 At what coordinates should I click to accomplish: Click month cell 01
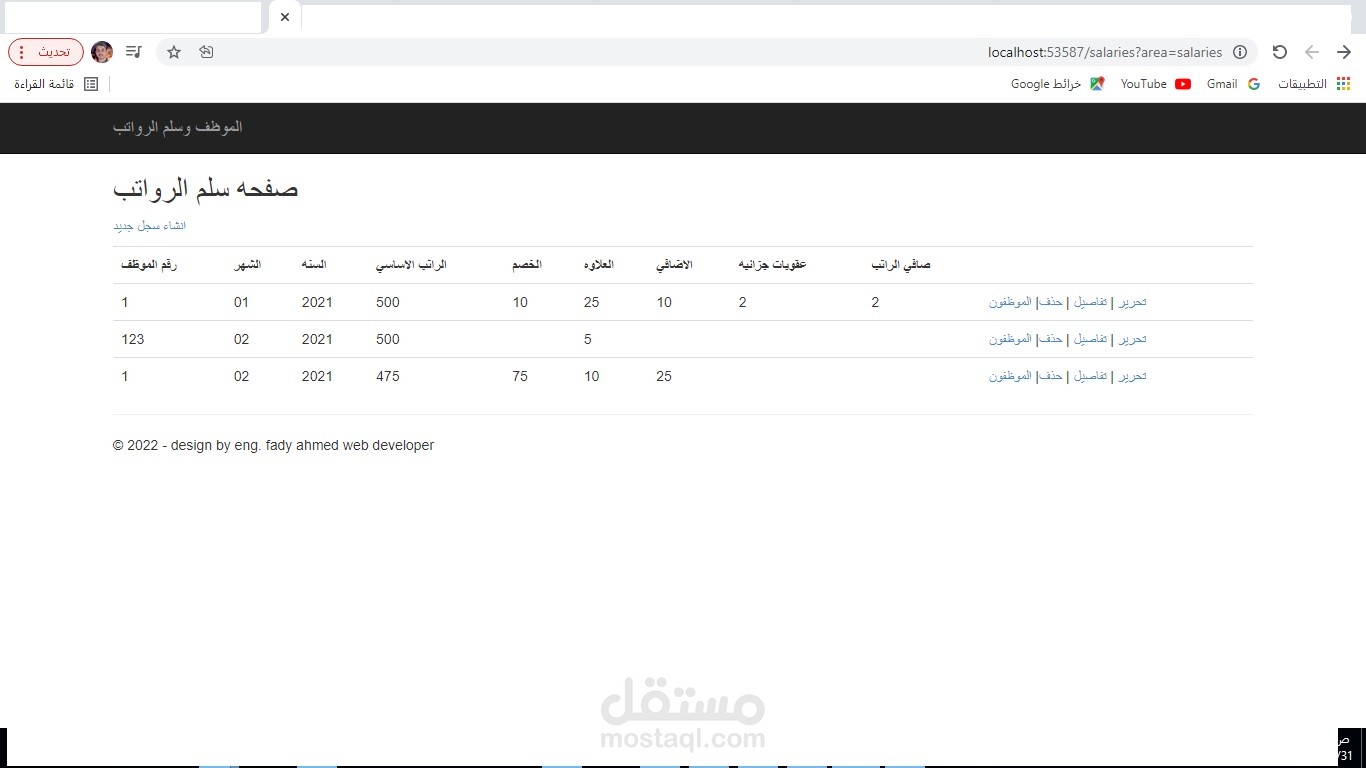241,302
